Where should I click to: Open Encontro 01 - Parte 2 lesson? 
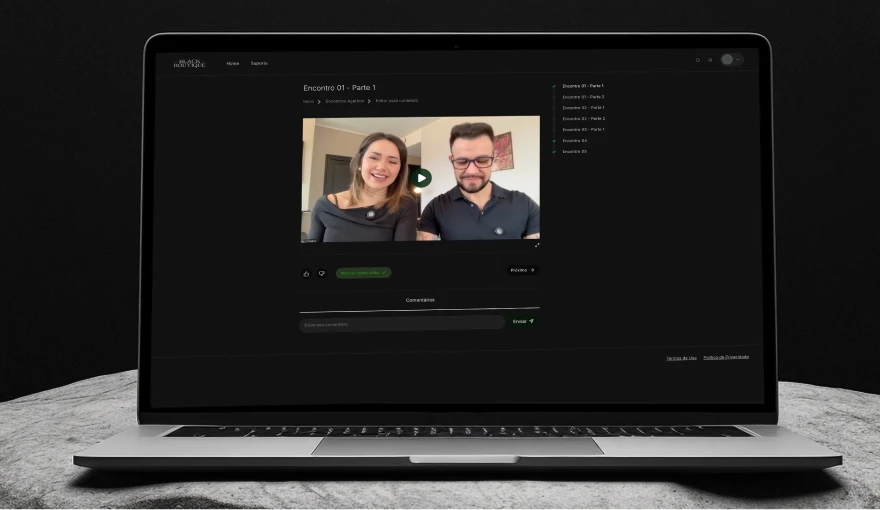(583, 97)
